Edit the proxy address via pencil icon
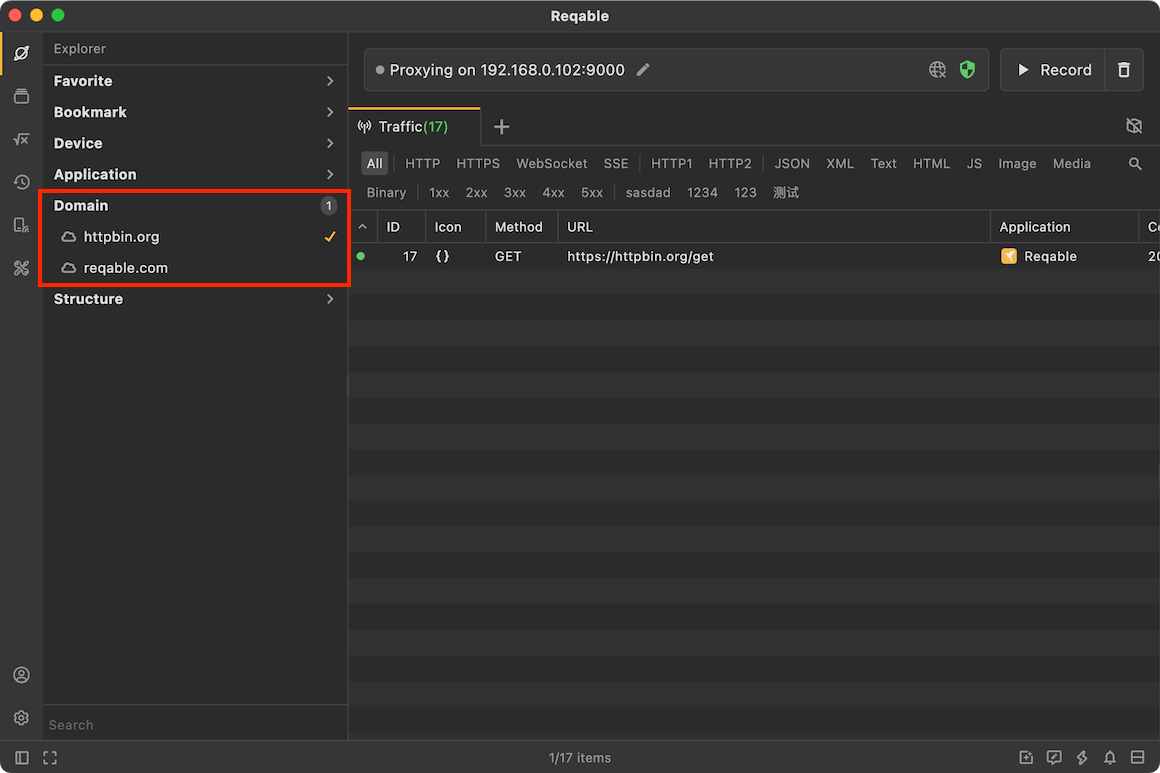The width and height of the screenshot is (1160, 773). [644, 70]
